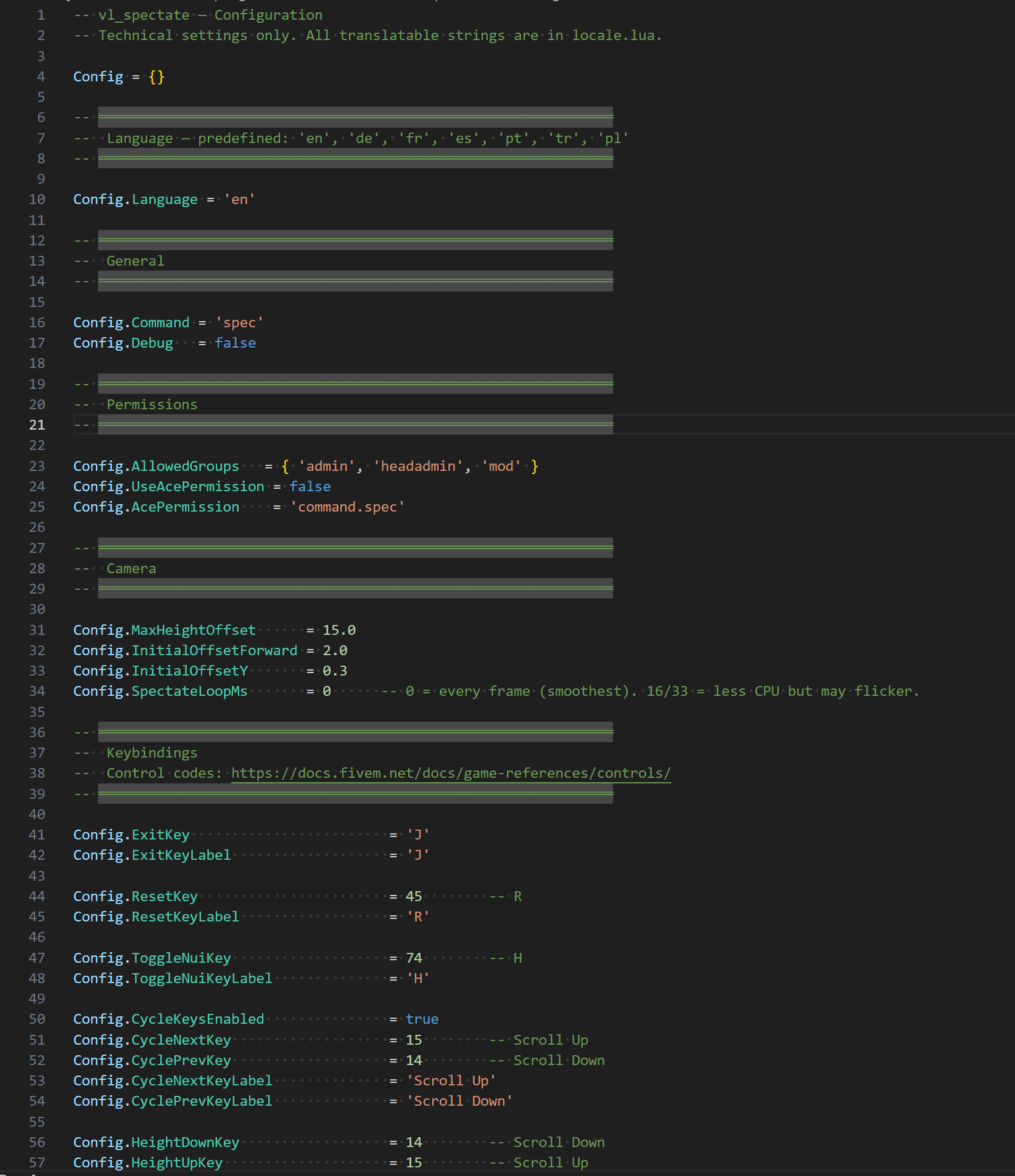
Task: Click the false value for Config.Debug
Action: click(x=235, y=343)
